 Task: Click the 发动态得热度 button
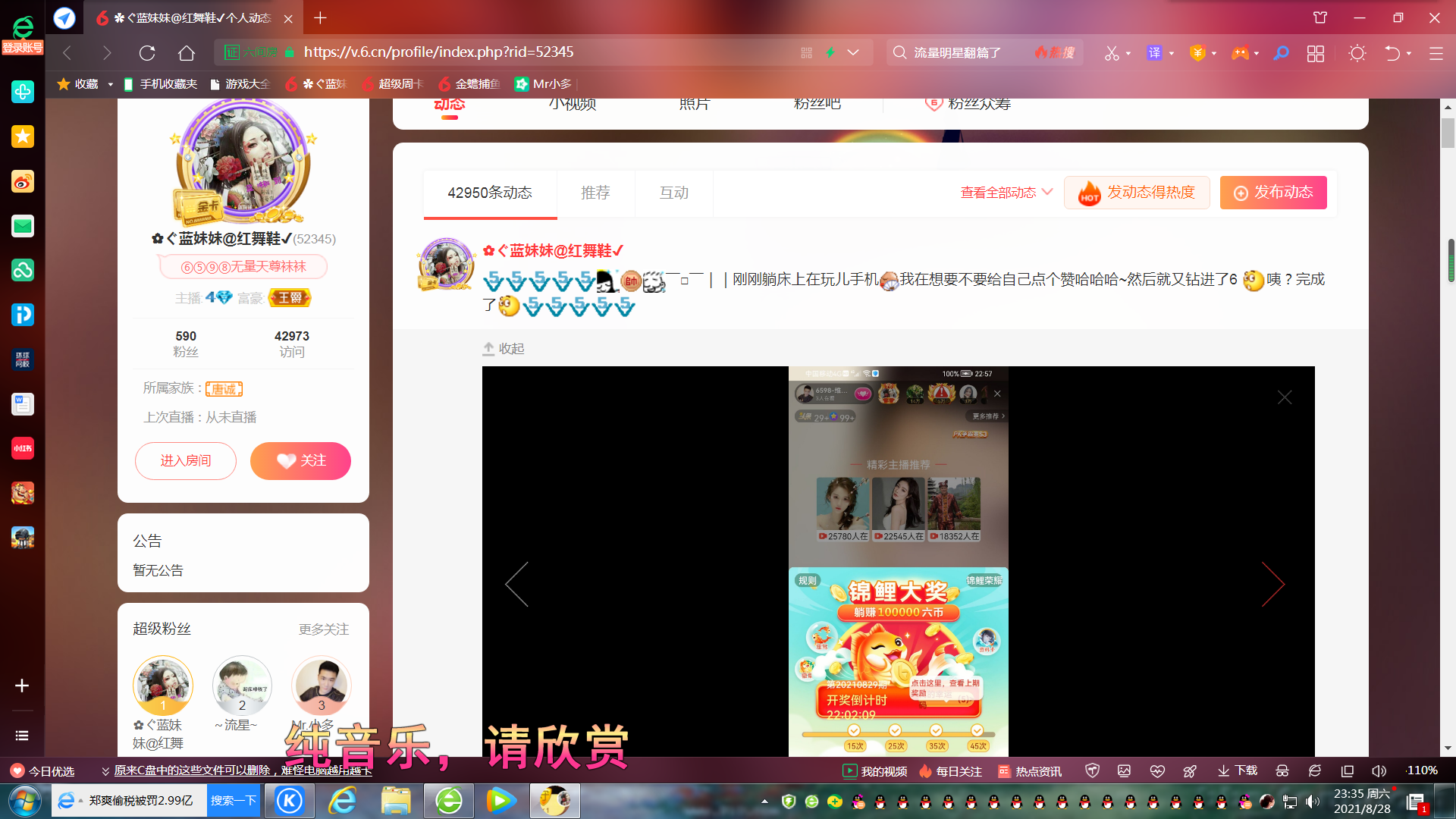pyautogui.click(x=1137, y=193)
